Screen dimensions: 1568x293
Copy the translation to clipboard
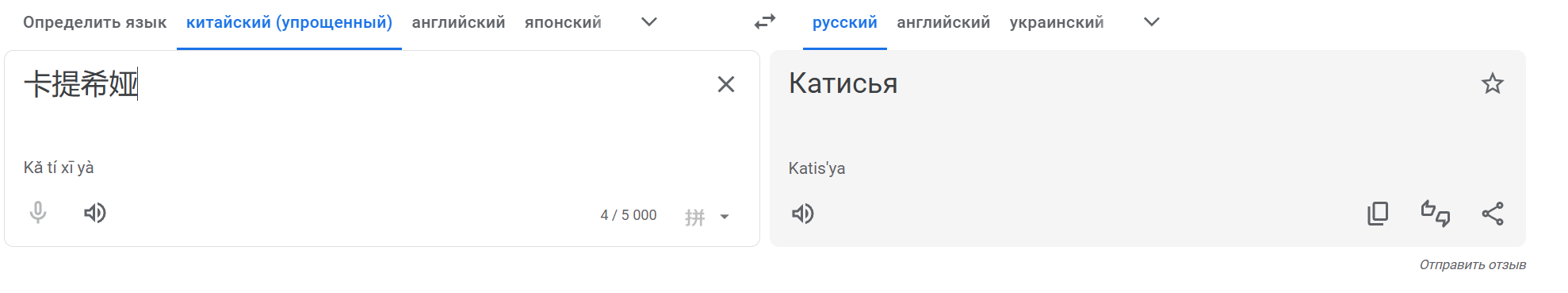1378,214
